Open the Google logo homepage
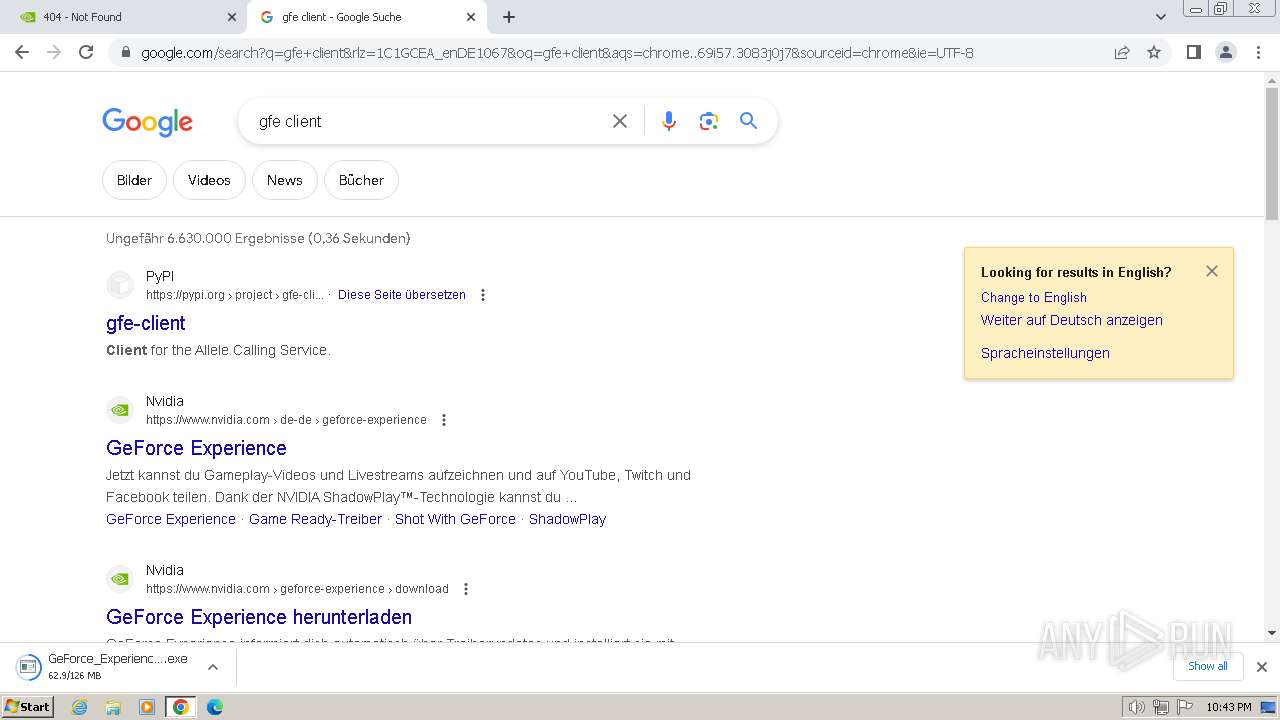 pos(147,122)
